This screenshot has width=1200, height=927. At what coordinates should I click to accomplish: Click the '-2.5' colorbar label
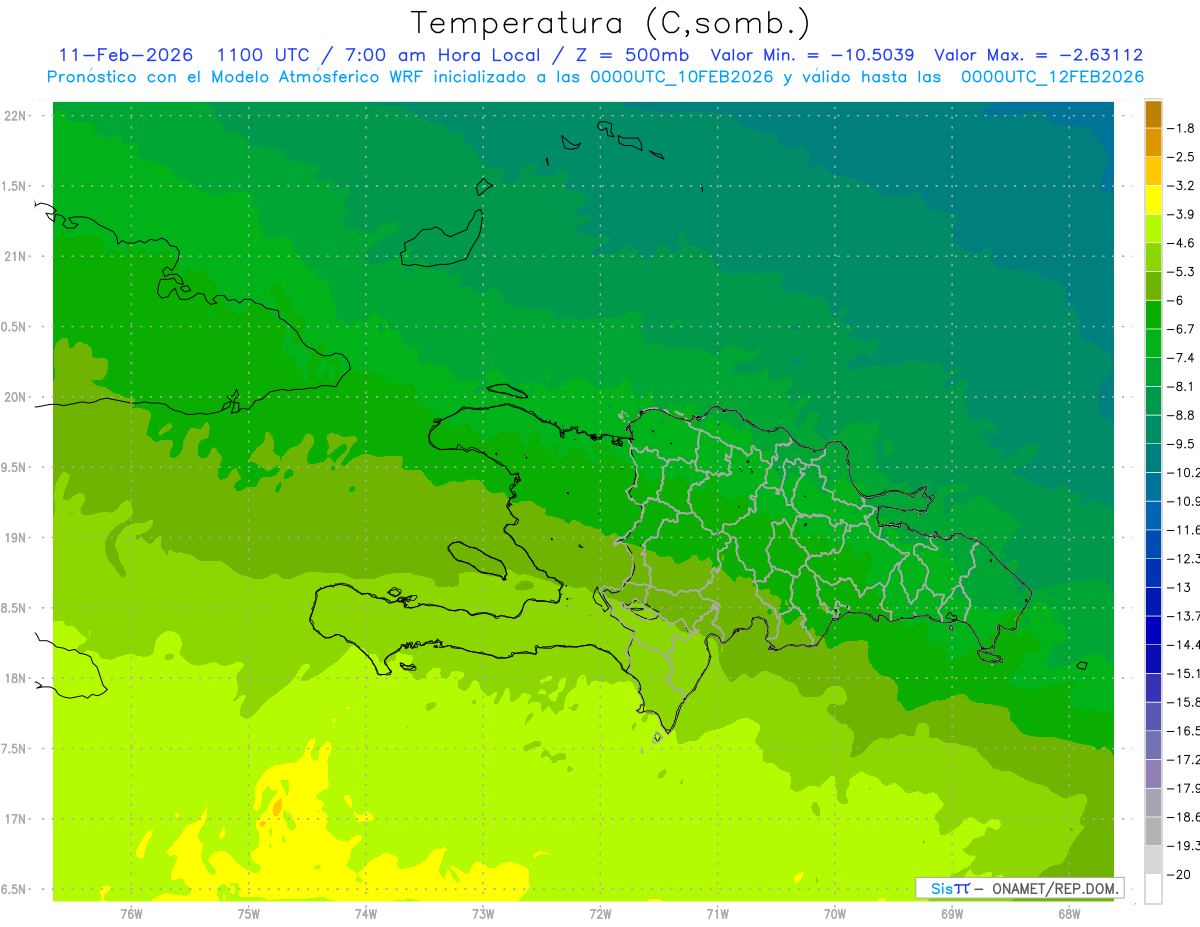[x=1182, y=157]
